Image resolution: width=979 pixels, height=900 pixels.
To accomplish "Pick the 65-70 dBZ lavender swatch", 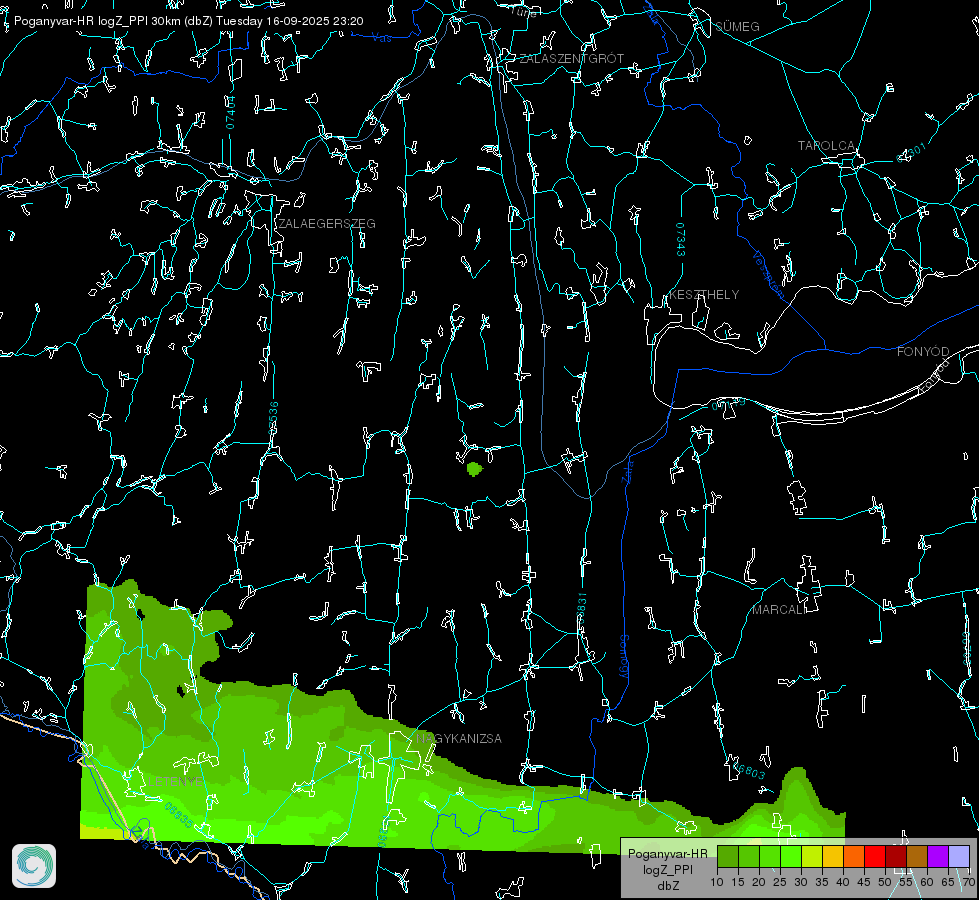I will click(x=959, y=857).
